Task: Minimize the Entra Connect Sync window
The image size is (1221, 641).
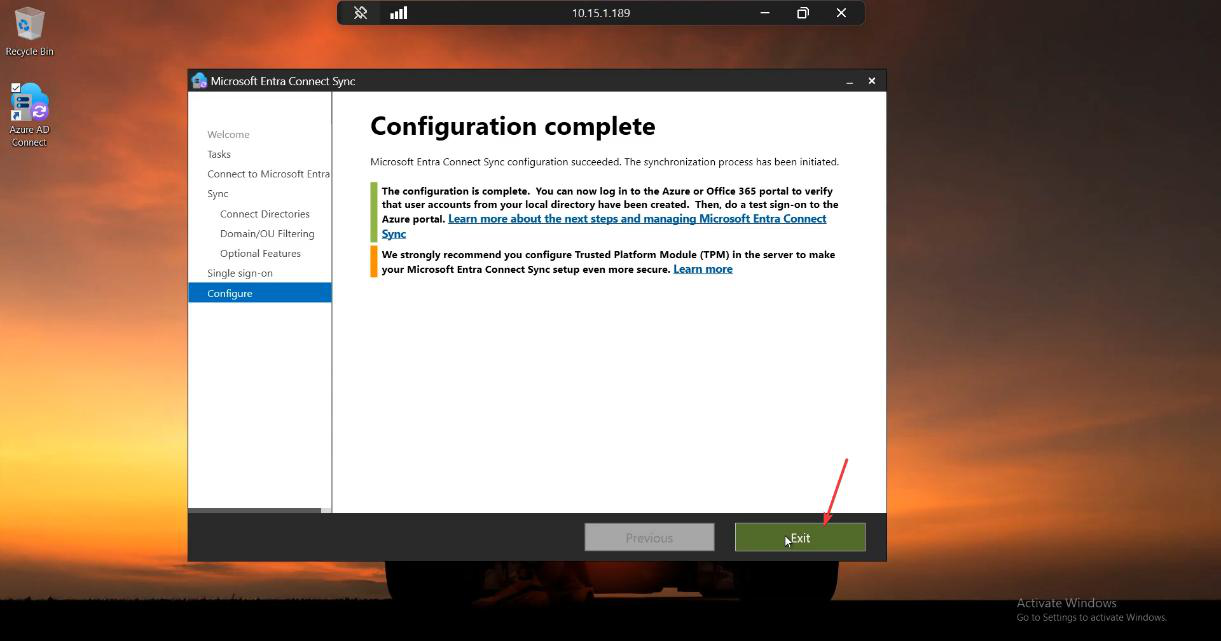Action: click(x=849, y=81)
